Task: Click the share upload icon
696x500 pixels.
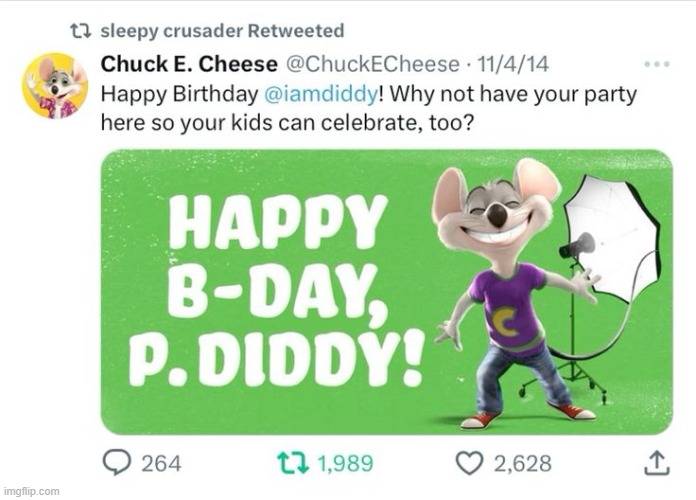Action: (x=656, y=462)
